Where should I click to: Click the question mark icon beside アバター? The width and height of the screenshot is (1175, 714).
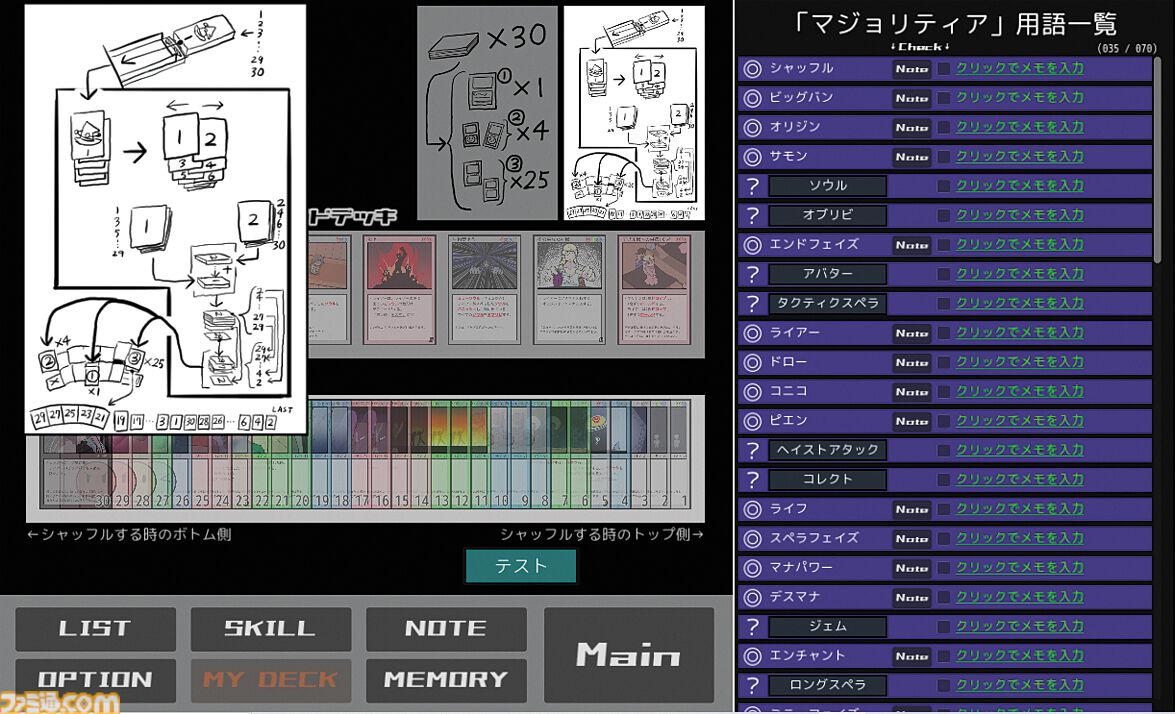click(x=752, y=274)
